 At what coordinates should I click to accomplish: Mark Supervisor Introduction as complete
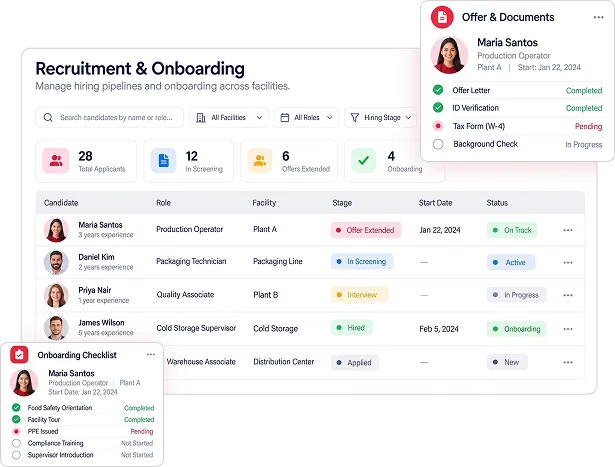[x=16, y=455]
